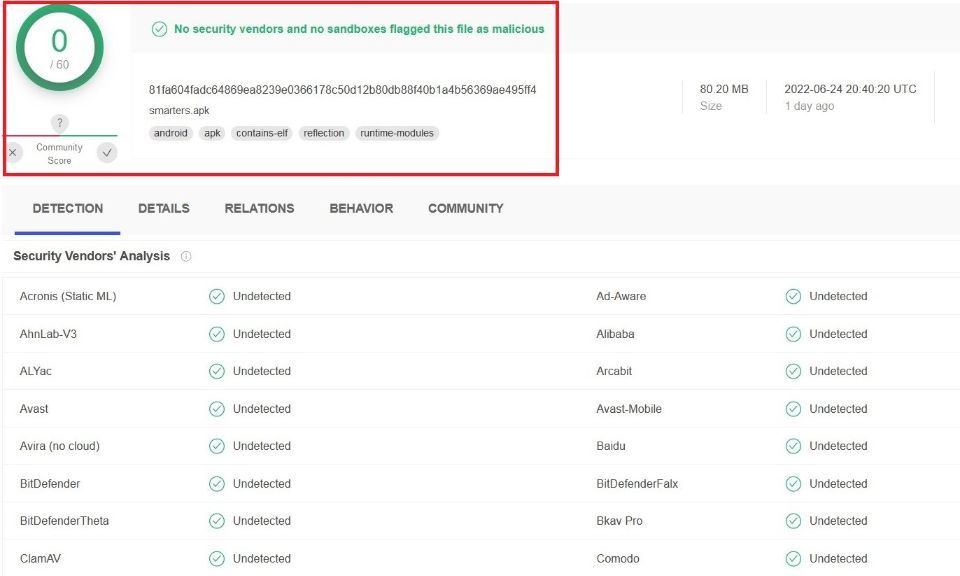The image size is (960, 576).
Task: Click the ClamAV vendor name
Action: tap(40, 558)
